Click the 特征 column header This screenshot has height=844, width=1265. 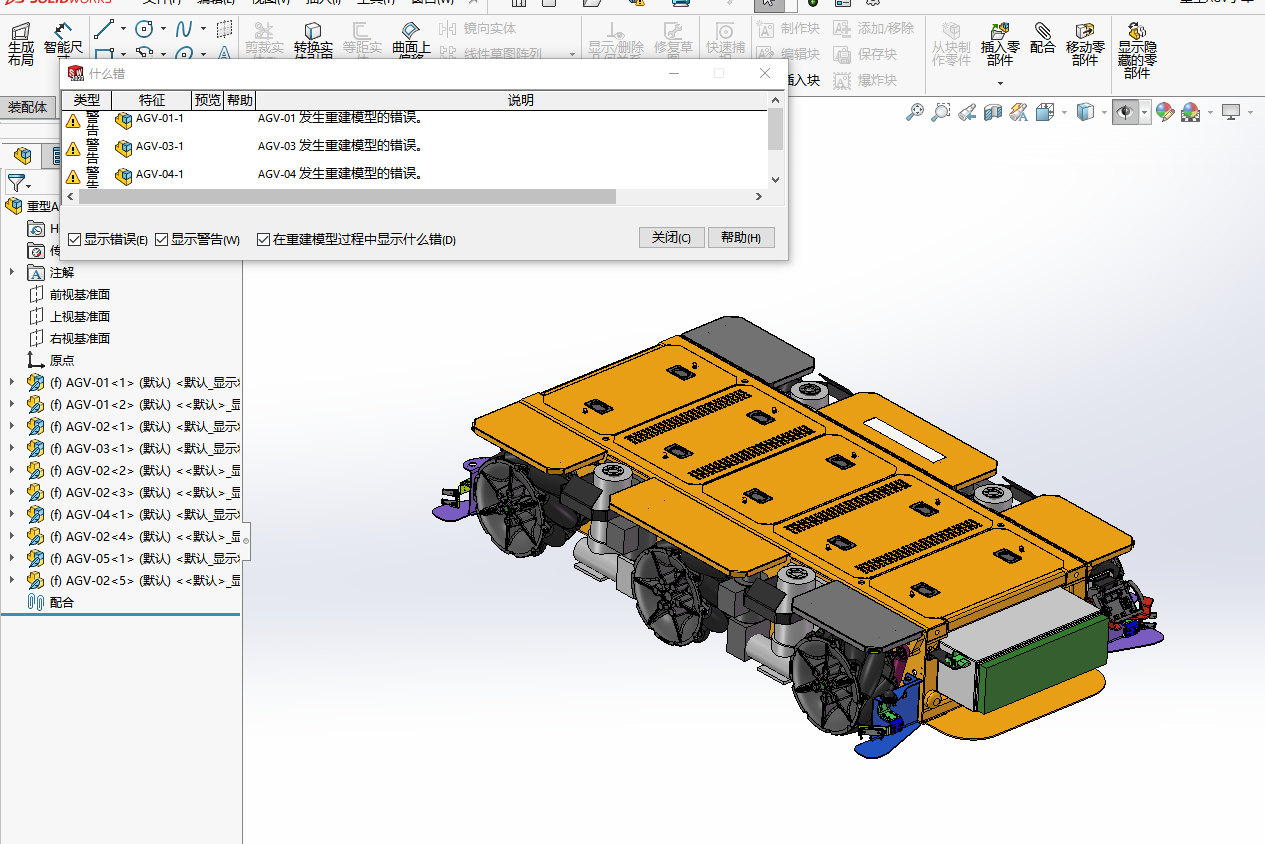pyautogui.click(x=151, y=100)
